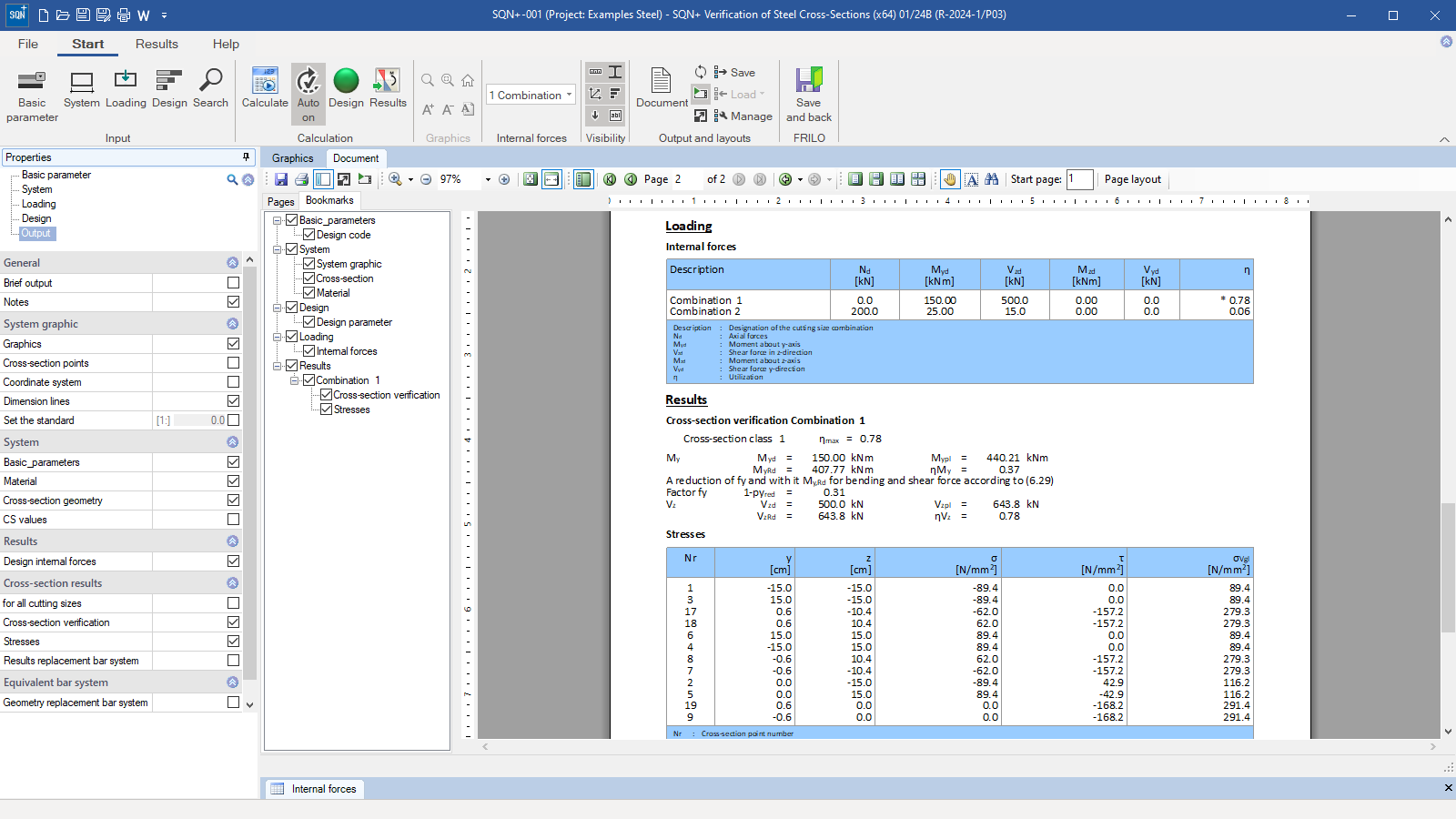Click the Word export W icon
1456x819 pixels.
pos(144,15)
